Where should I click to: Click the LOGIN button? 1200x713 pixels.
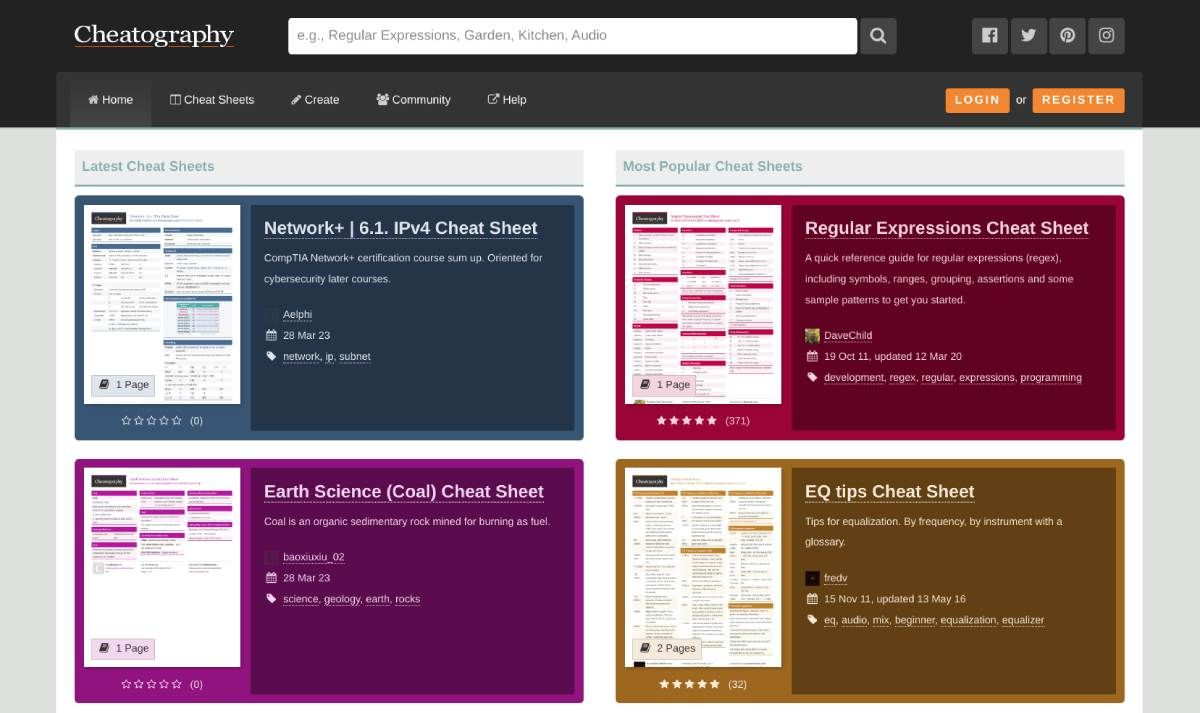click(977, 100)
